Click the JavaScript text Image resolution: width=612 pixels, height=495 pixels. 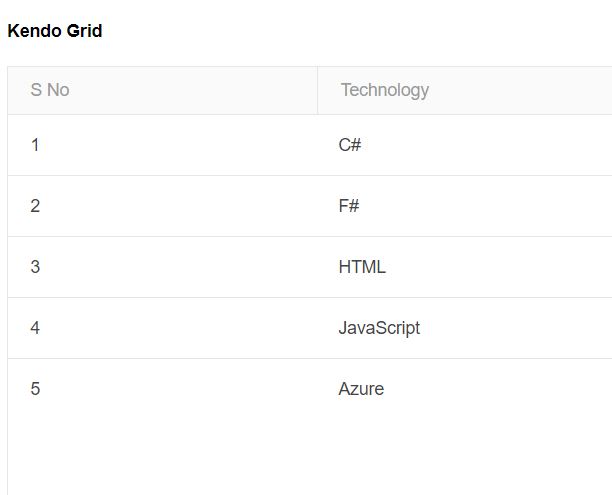click(x=379, y=328)
